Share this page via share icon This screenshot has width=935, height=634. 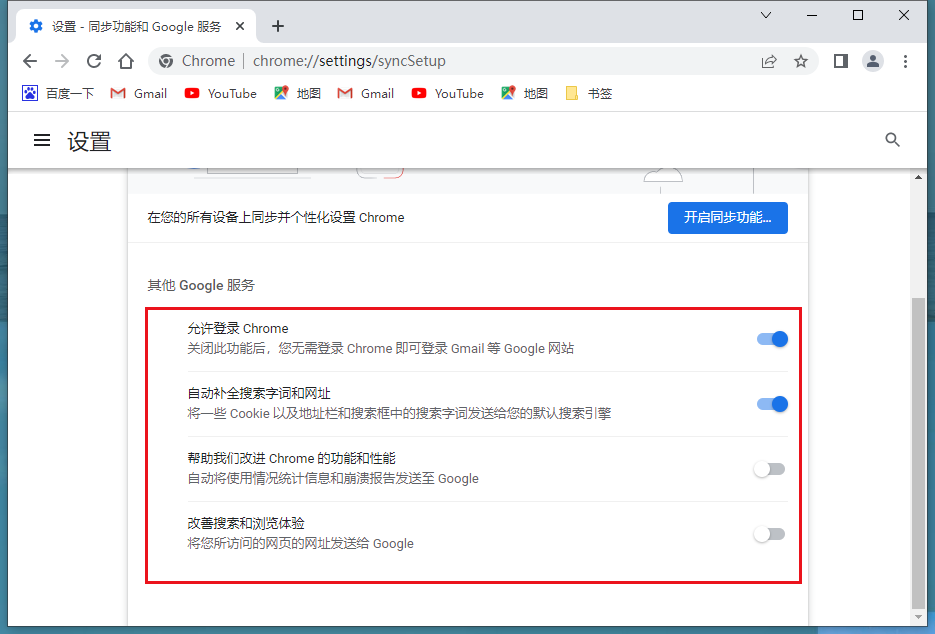click(769, 61)
